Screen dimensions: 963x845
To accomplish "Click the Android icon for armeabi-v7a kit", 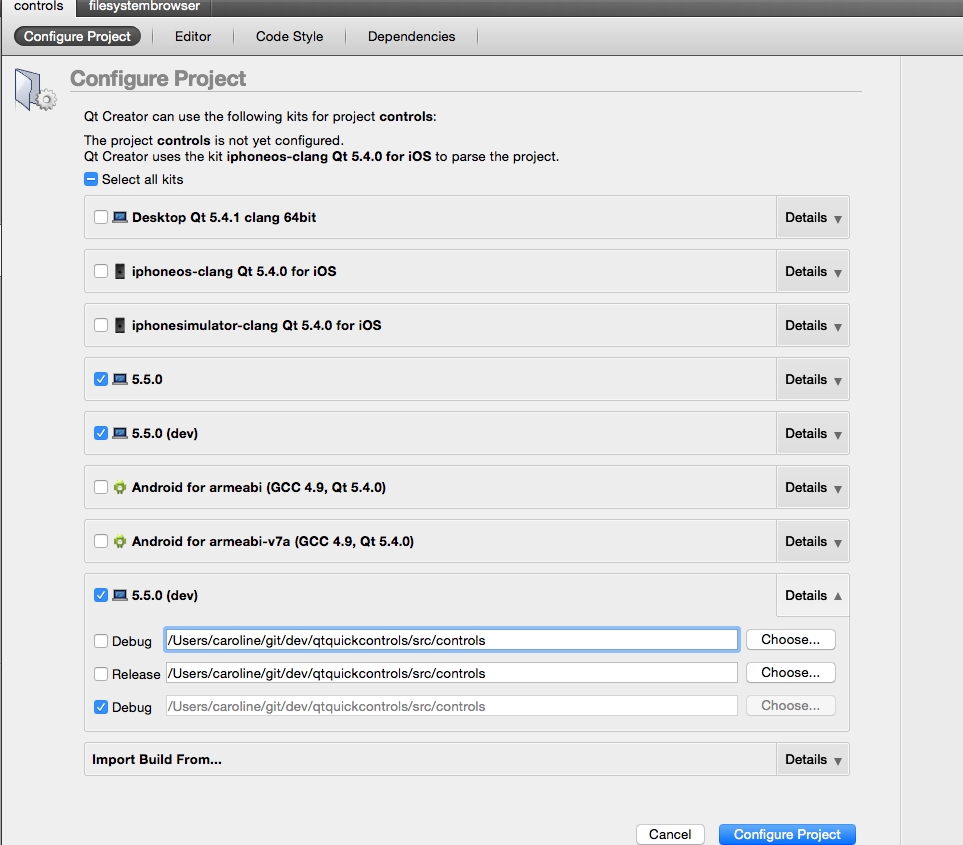I will [x=120, y=541].
